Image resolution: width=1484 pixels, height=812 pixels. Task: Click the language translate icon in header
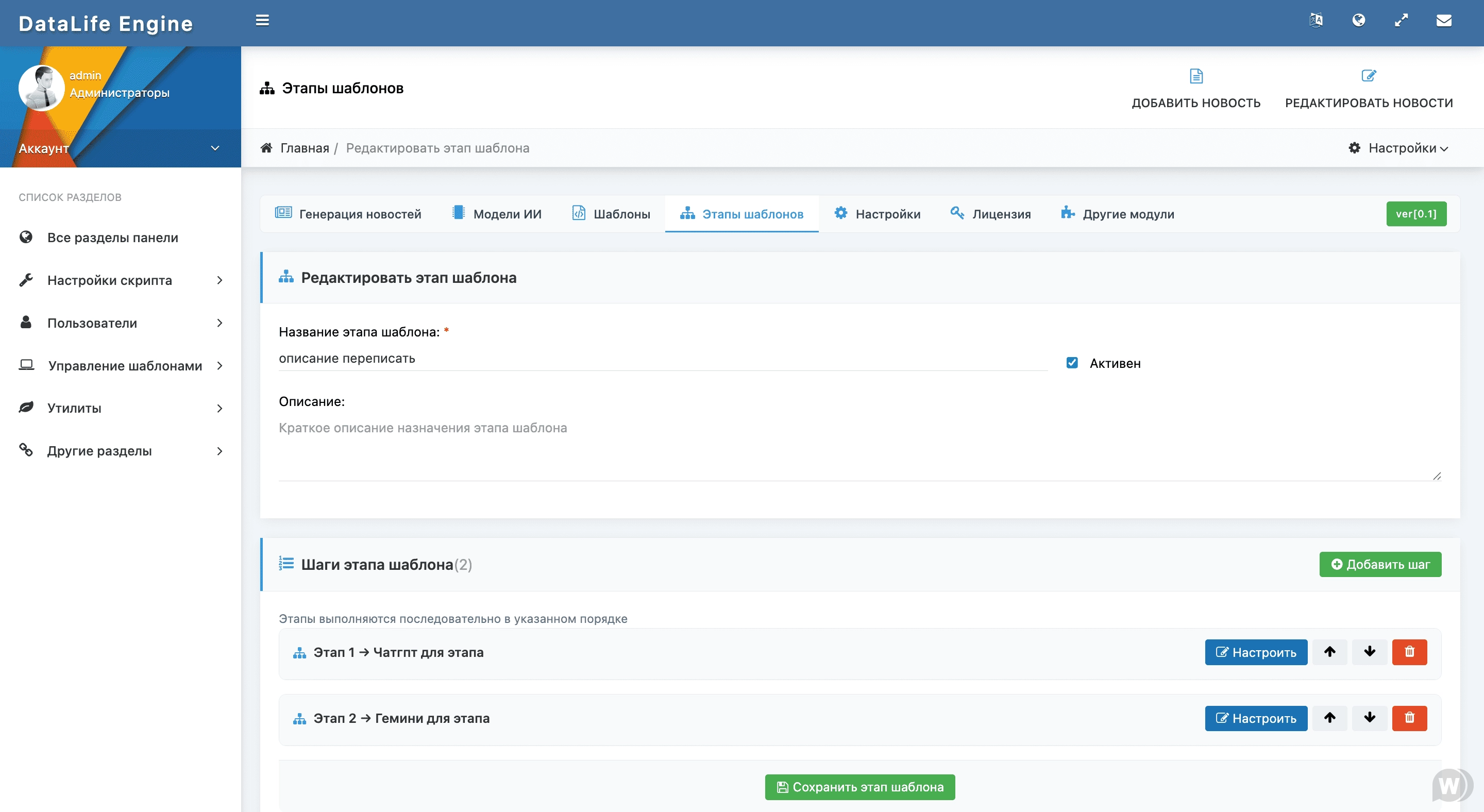(x=1316, y=21)
